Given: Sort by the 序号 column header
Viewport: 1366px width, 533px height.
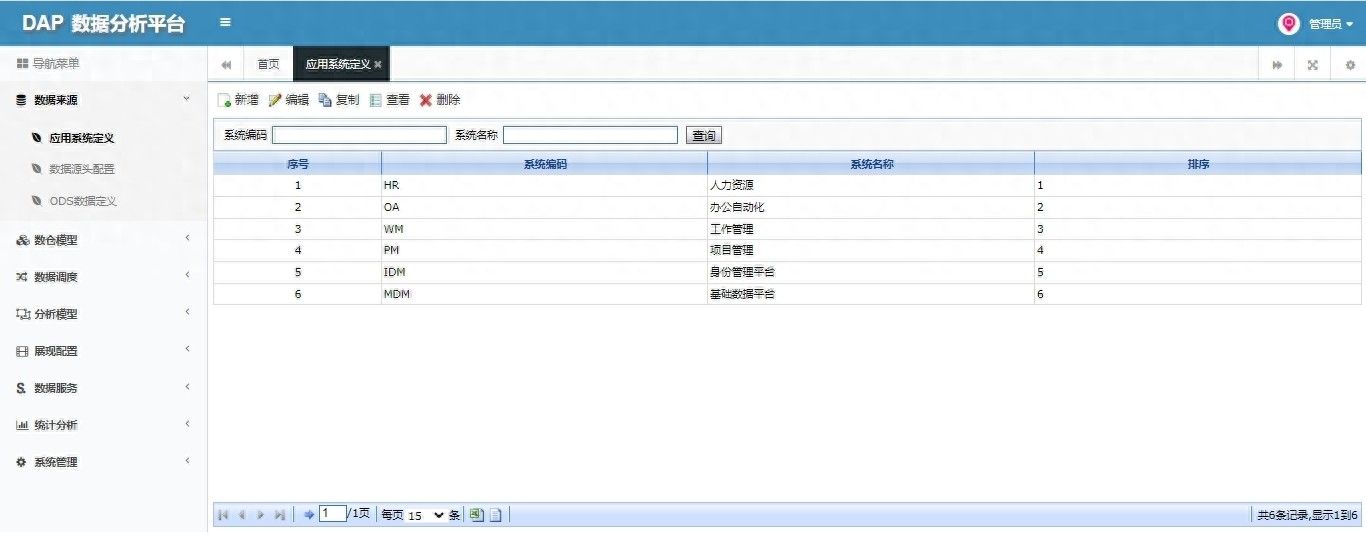Looking at the screenshot, I should click(297, 164).
